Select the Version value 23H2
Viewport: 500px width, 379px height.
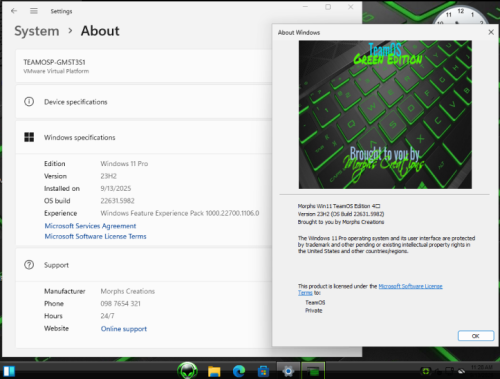109,176
